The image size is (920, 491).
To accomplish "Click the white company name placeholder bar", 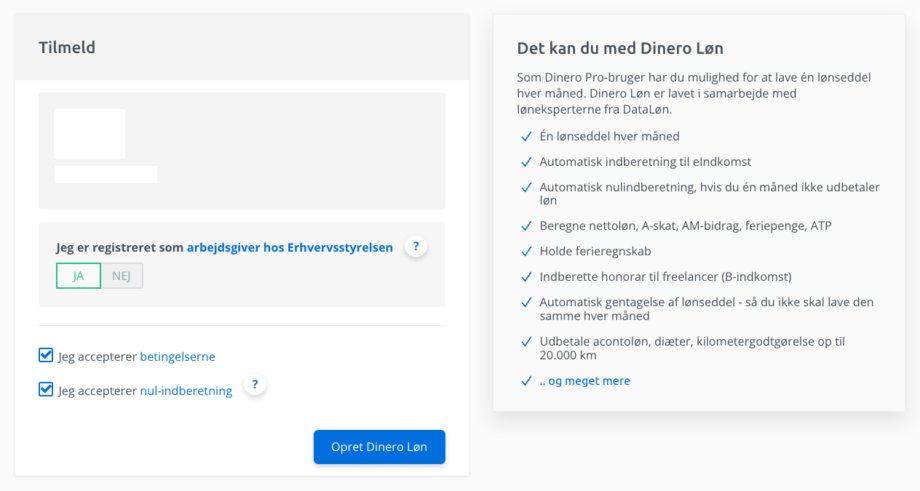I will point(106,175).
